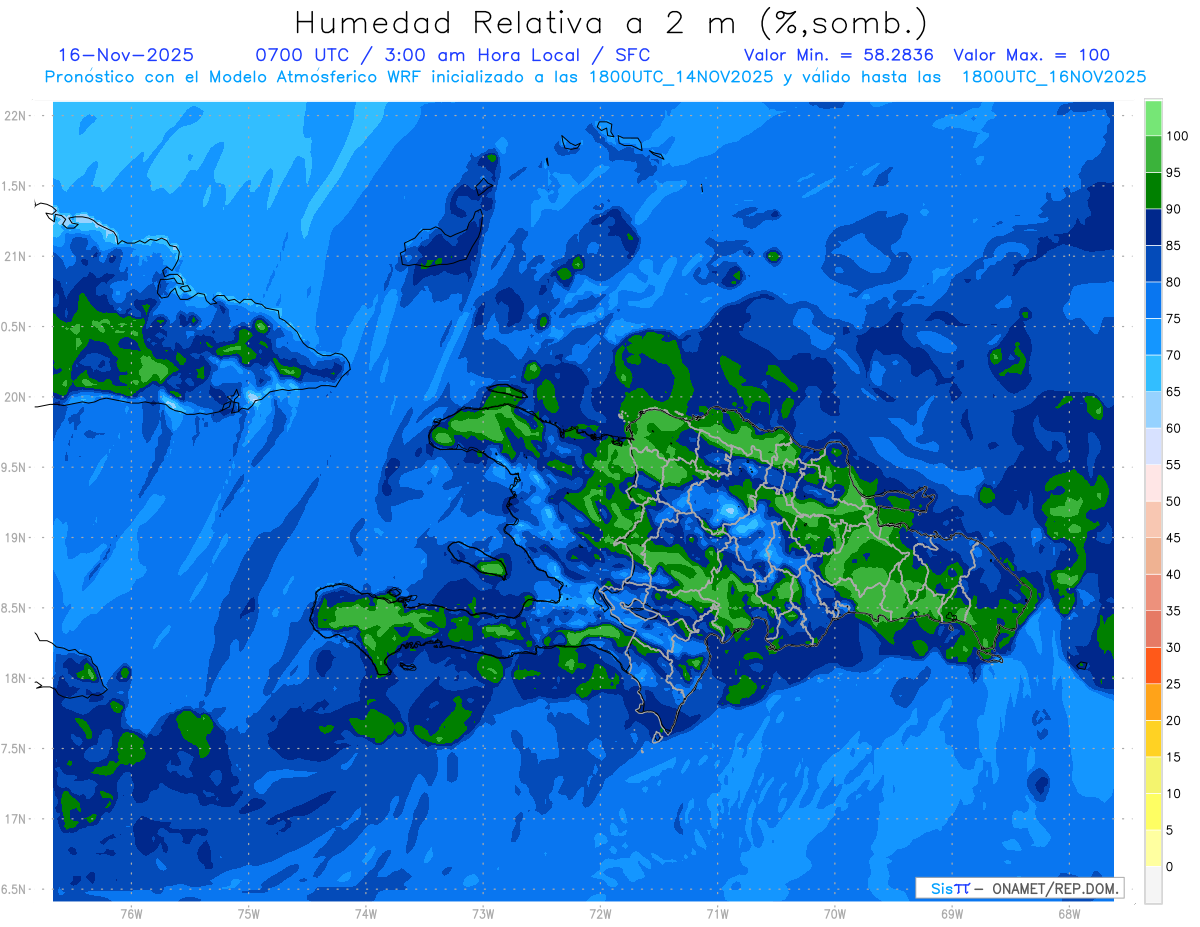This screenshot has height=927, width=1200.
Task: Click the orange-red legend swatch between 25 and 30
Action: [x=1153, y=665]
